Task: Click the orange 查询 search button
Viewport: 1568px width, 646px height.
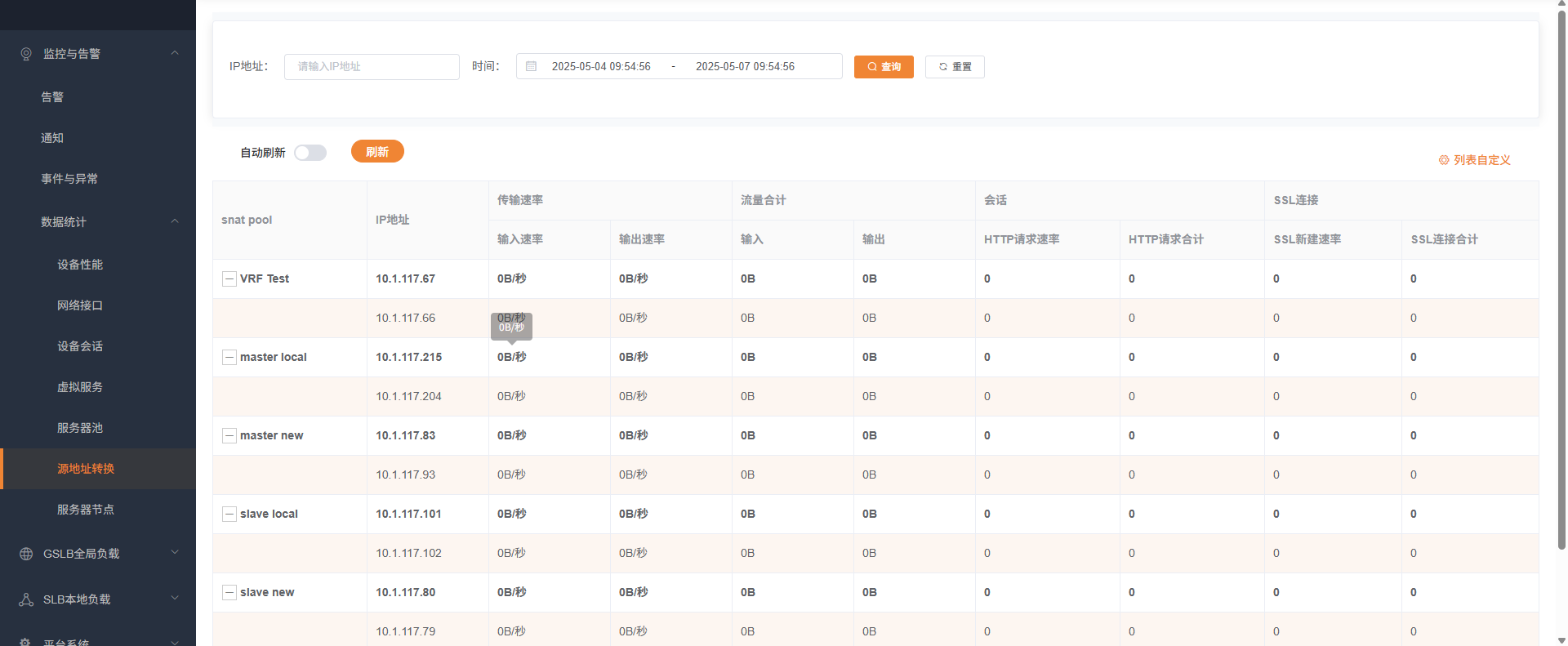Action: tap(884, 67)
